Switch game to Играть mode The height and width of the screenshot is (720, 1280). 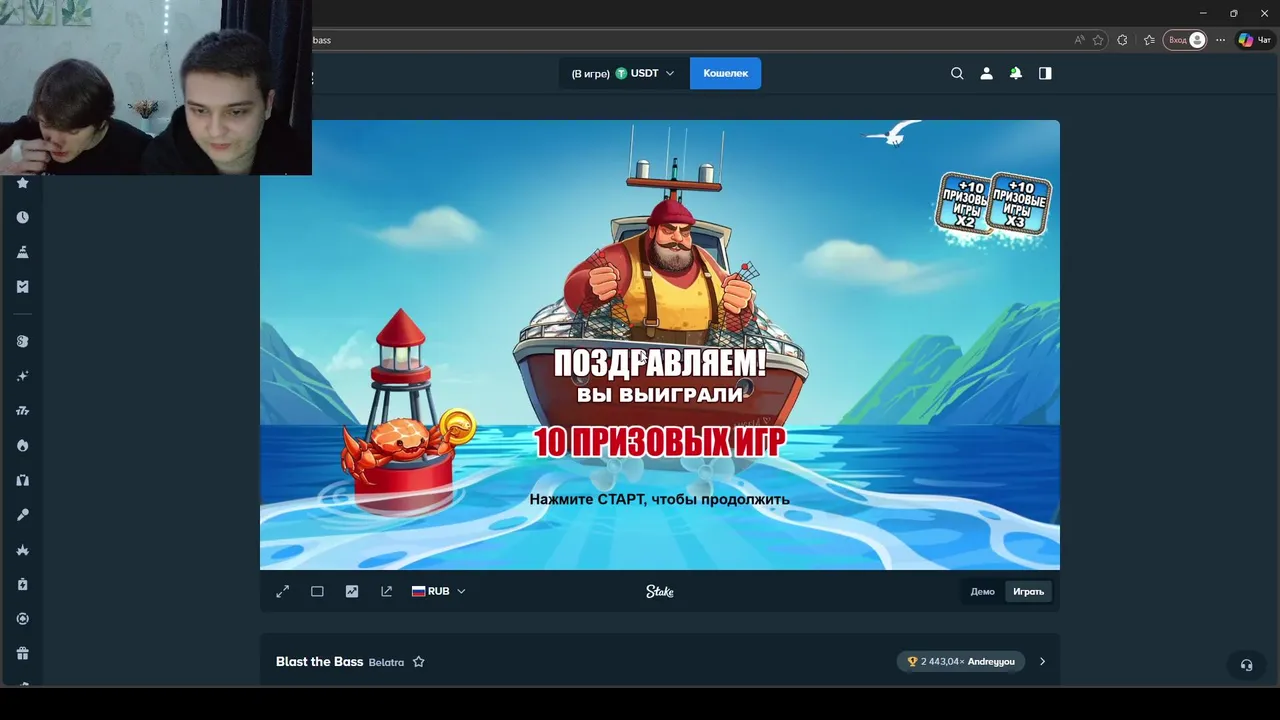pos(1028,592)
